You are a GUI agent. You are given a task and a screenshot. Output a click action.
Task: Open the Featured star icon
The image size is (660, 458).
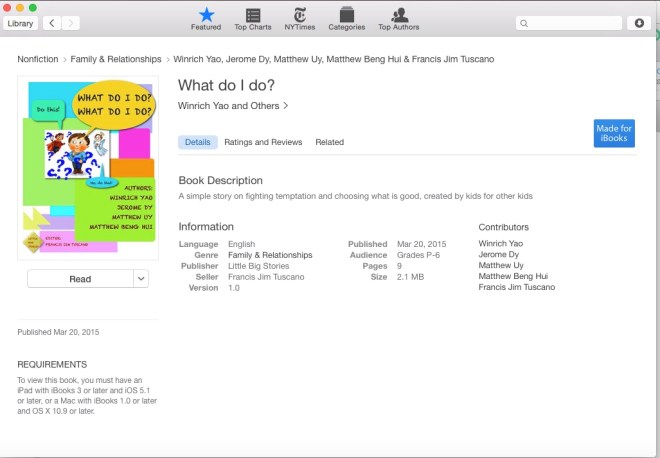click(x=206, y=15)
